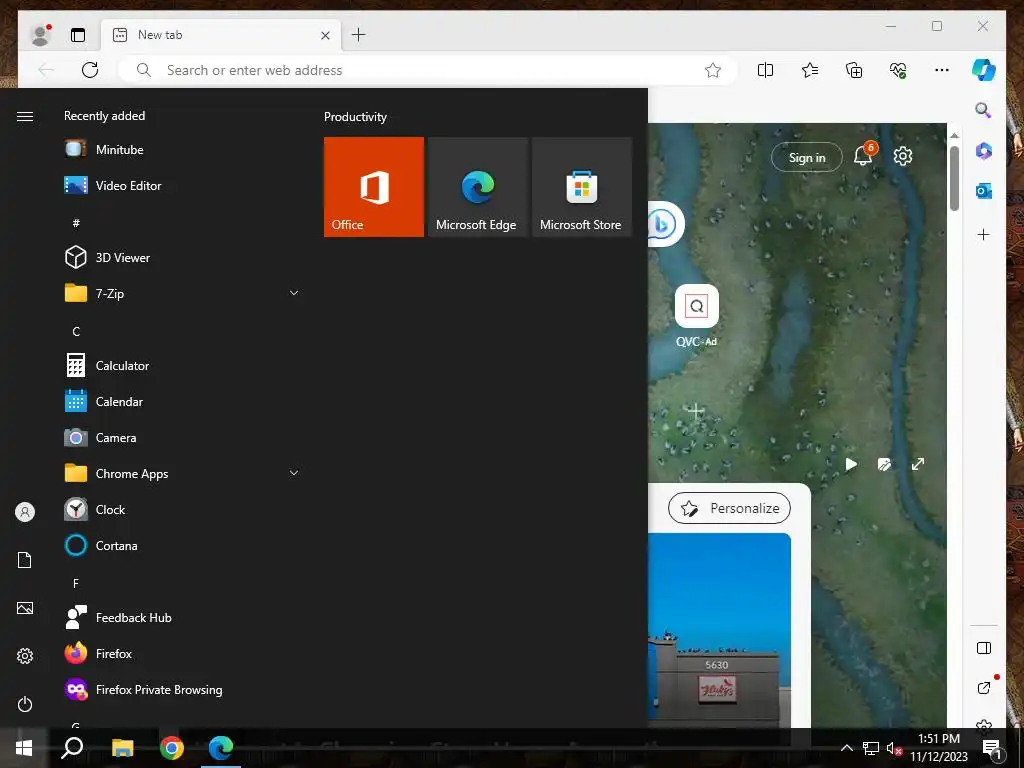Open Copilot sidebar icon
Viewport: 1024px width, 768px height.
point(983,70)
